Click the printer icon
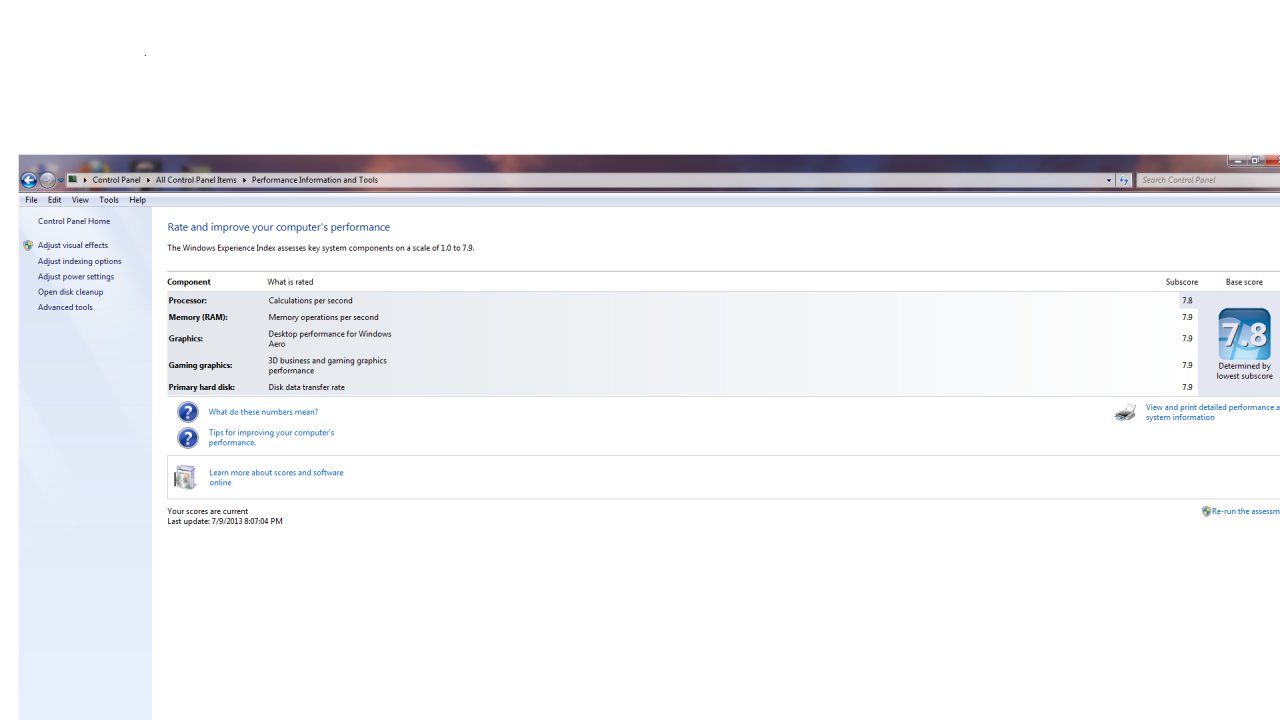 tap(1126, 412)
